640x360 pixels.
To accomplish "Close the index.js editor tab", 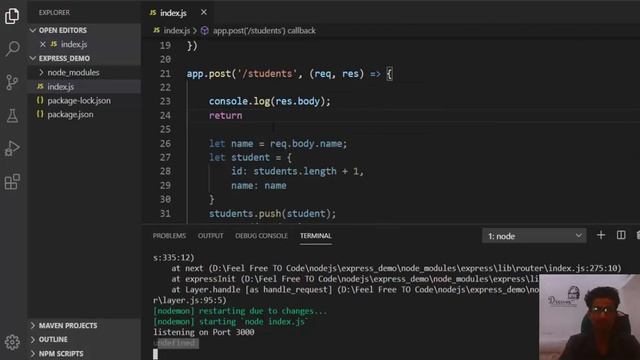I will [x=204, y=13].
